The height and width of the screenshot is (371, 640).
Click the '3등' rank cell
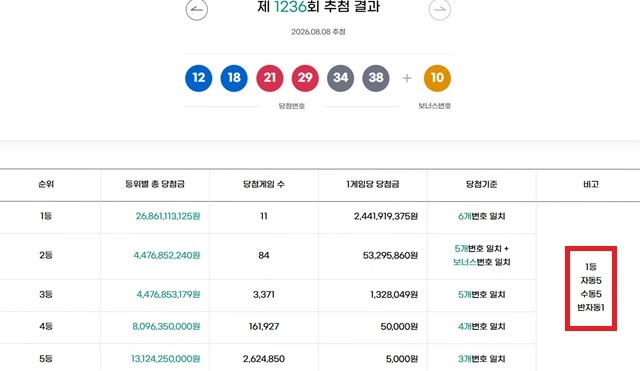(x=46, y=294)
